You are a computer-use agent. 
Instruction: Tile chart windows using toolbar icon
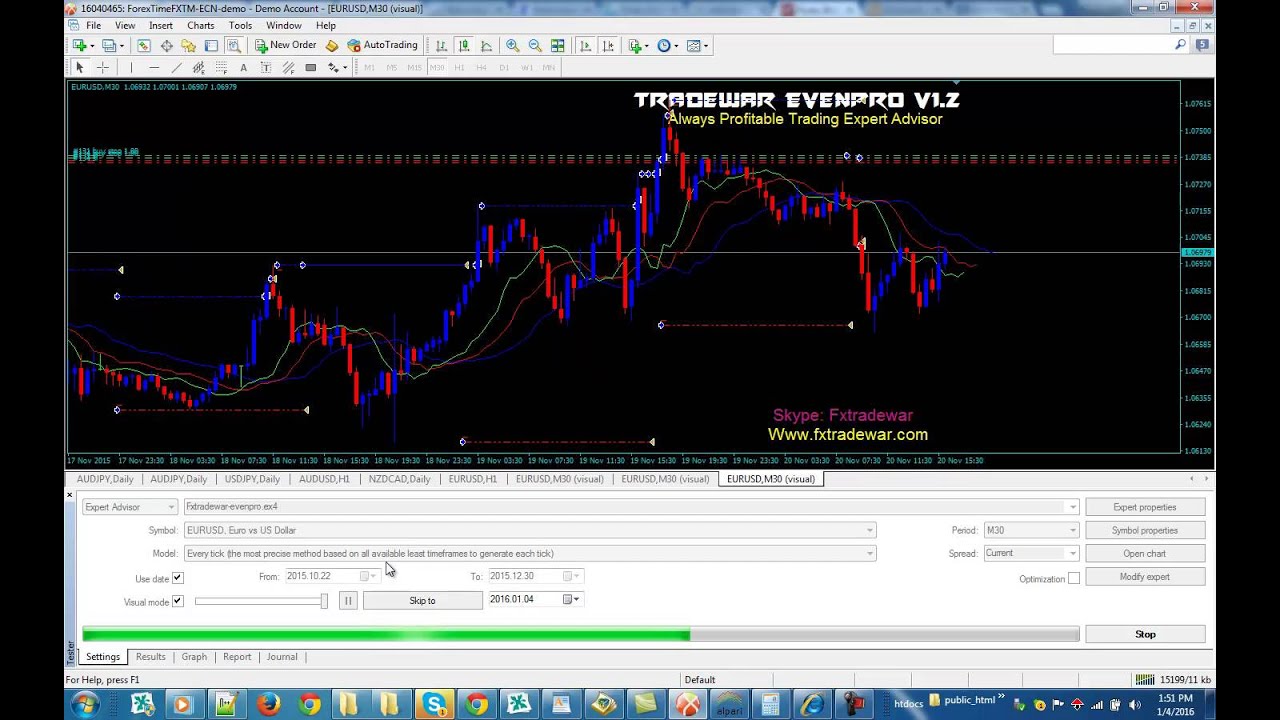(x=557, y=45)
